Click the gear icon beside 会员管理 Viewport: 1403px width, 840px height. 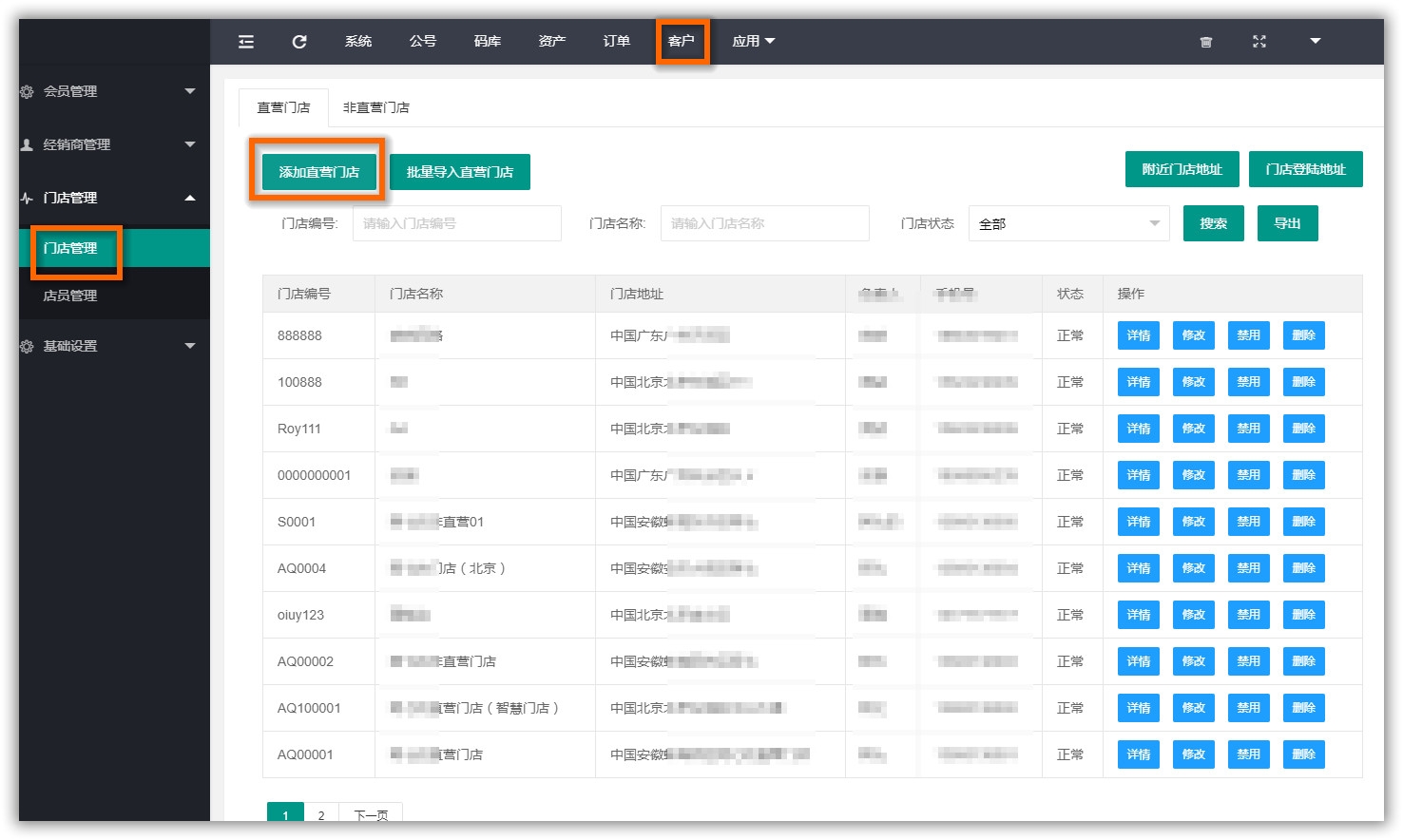[27, 91]
